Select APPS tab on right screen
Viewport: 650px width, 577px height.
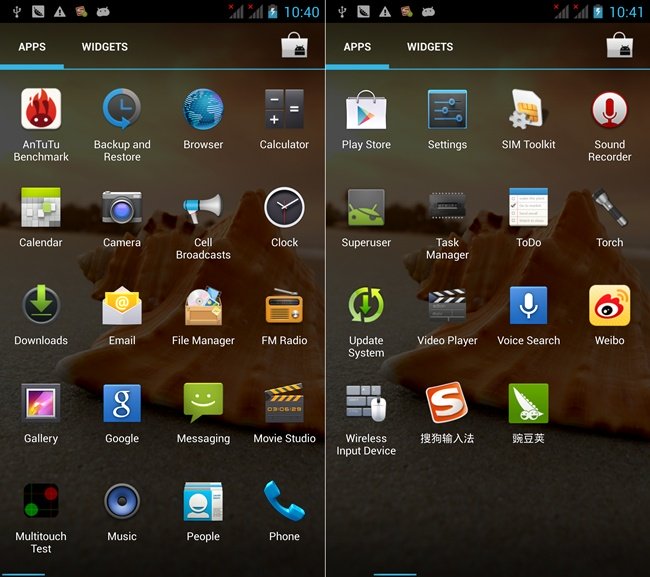click(x=357, y=47)
